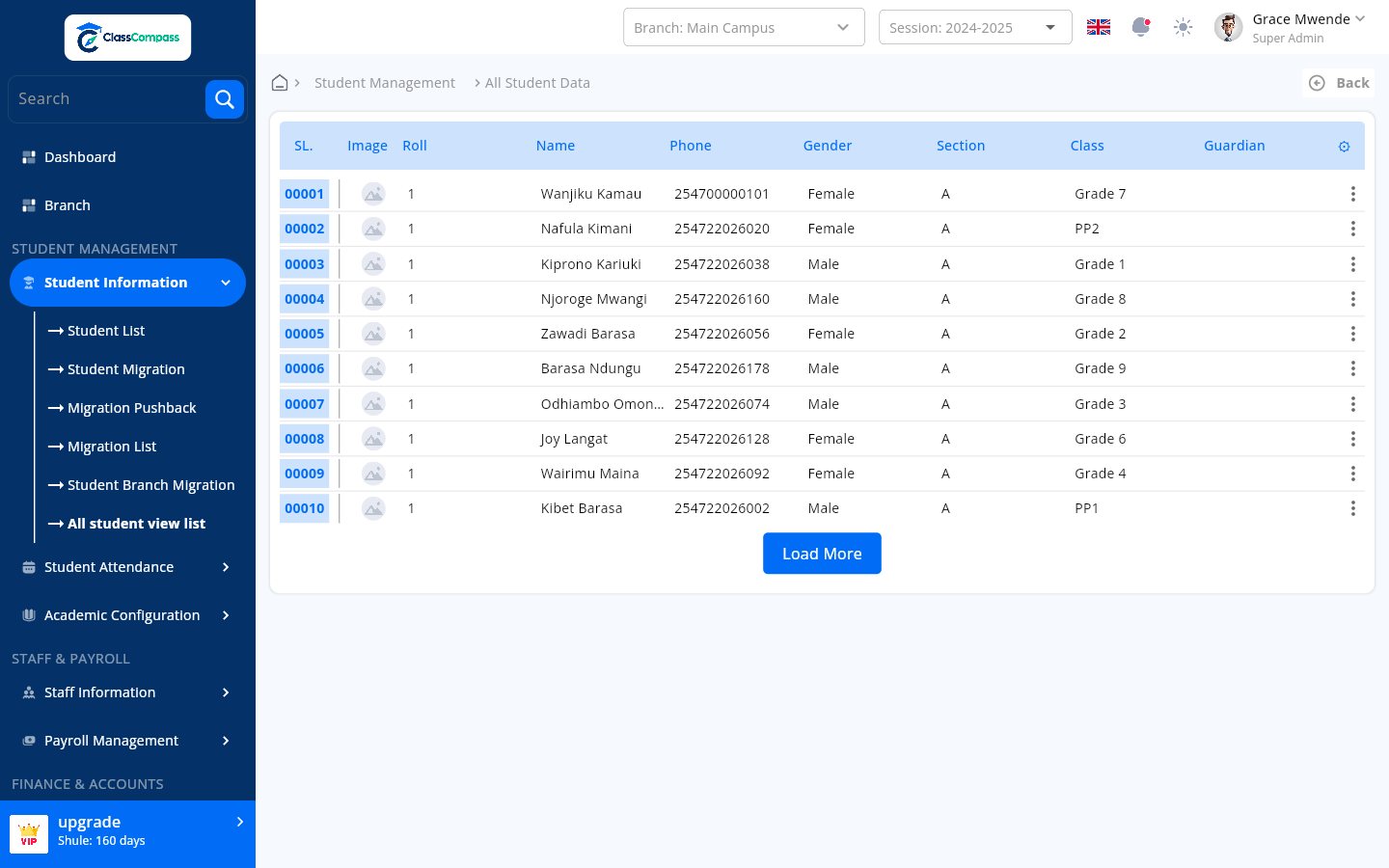Change language via UK flag icon

click(x=1099, y=27)
